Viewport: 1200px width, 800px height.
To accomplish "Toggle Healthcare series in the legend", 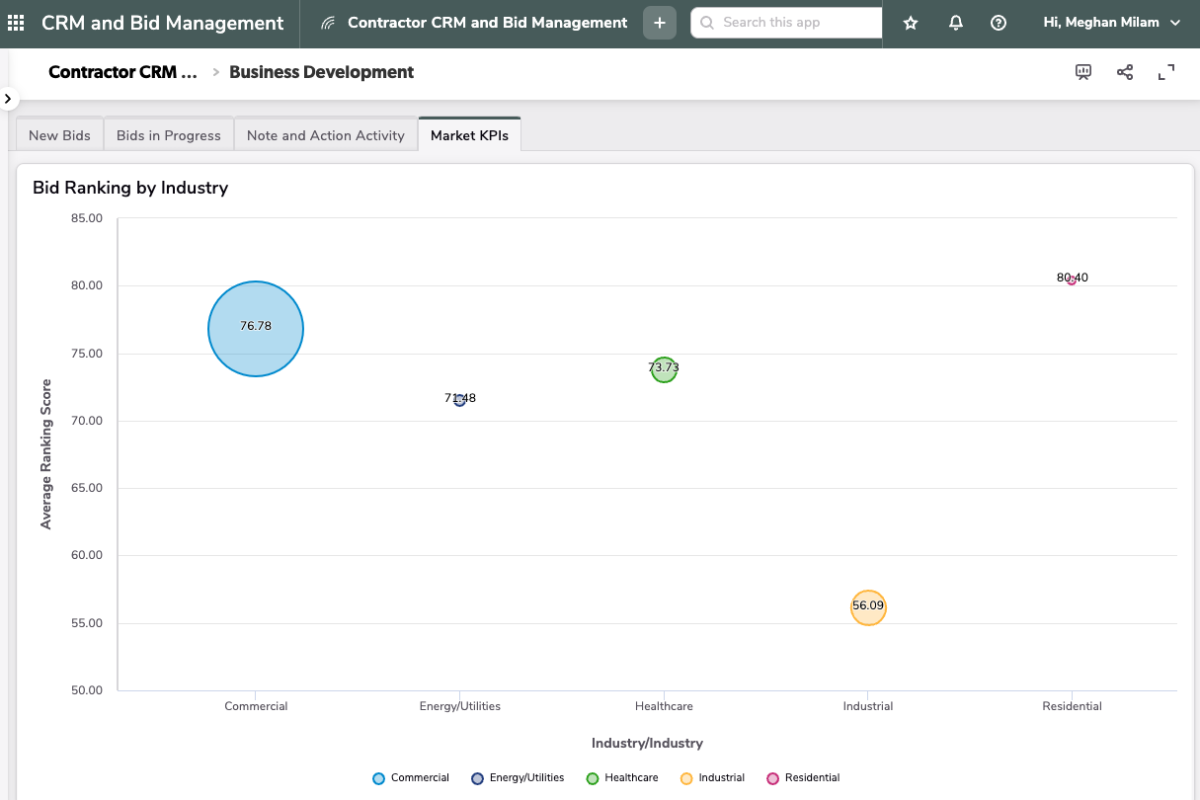I will pyautogui.click(x=622, y=778).
